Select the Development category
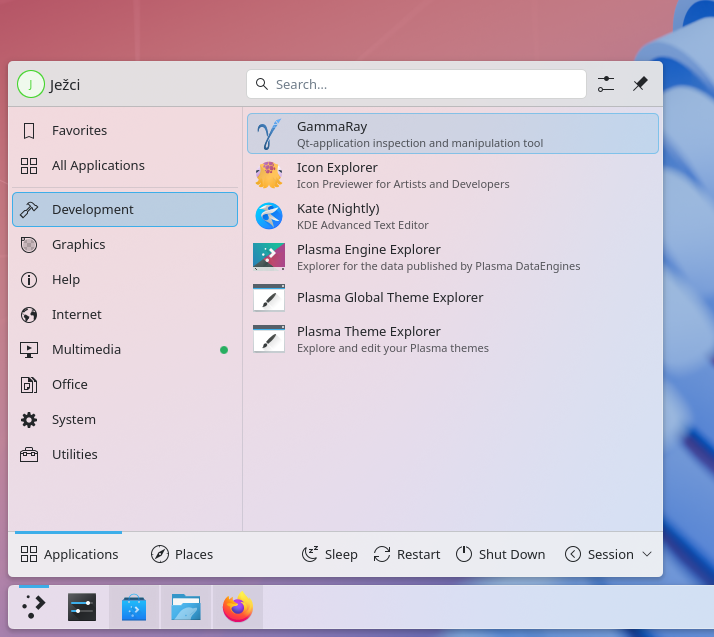The image size is (714, 637). (125, 209)
